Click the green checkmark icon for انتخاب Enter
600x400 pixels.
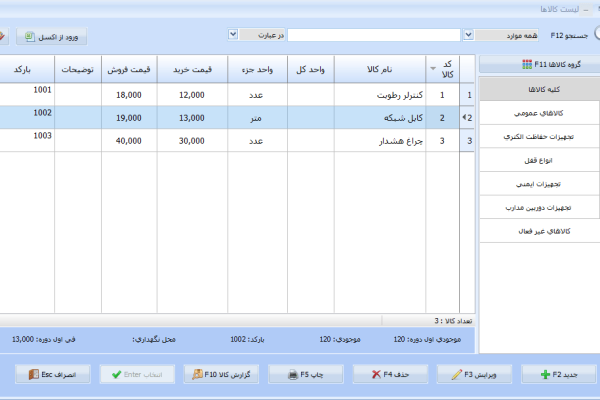pos(117,374)
